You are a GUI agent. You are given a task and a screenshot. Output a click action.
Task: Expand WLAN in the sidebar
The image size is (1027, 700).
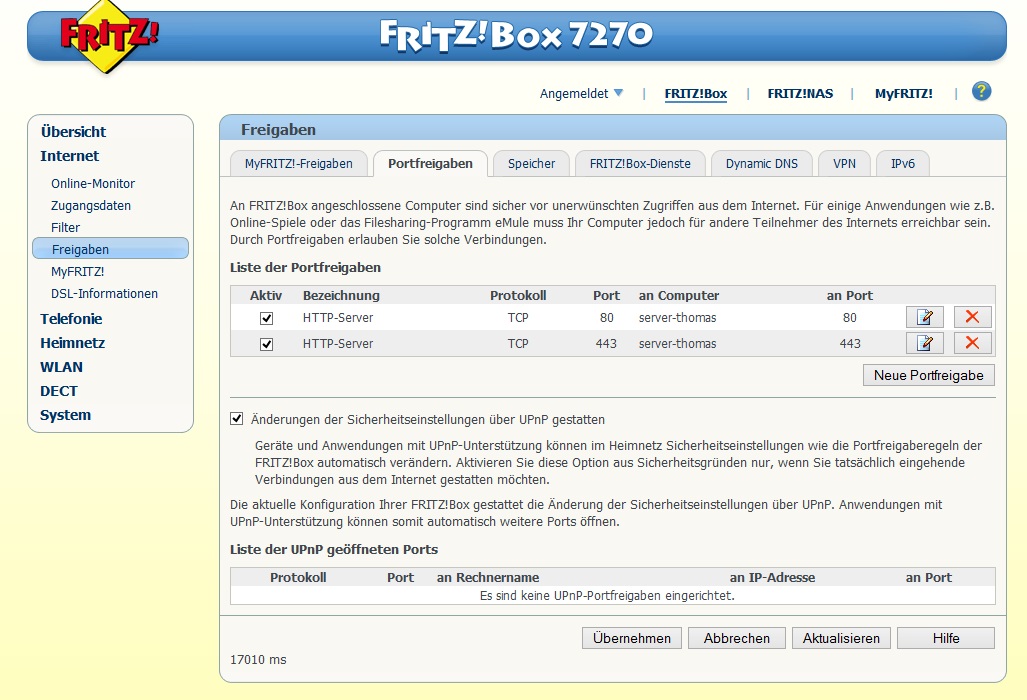(61, 367)
